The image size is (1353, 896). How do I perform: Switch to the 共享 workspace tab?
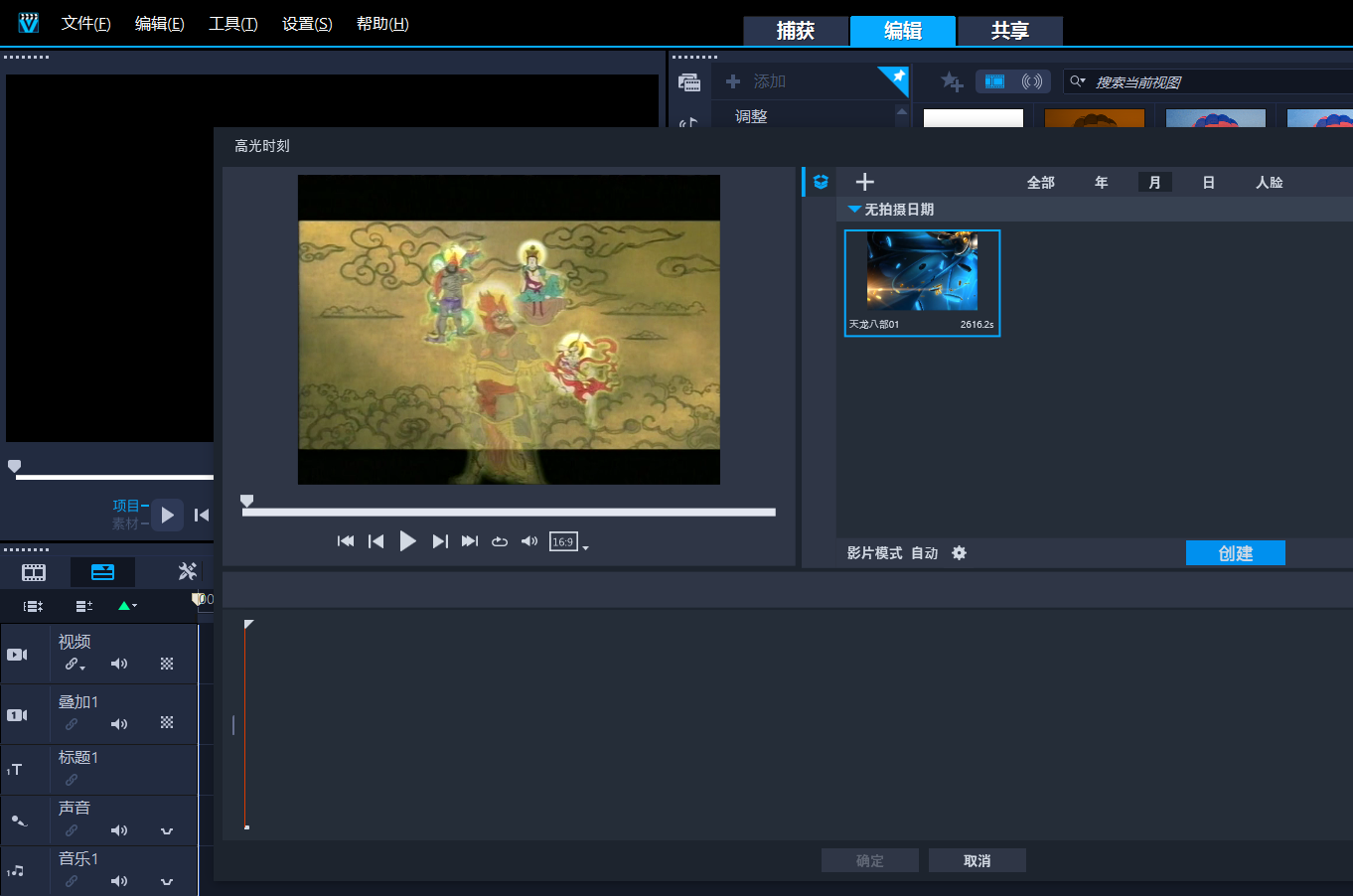[1010, 31]
